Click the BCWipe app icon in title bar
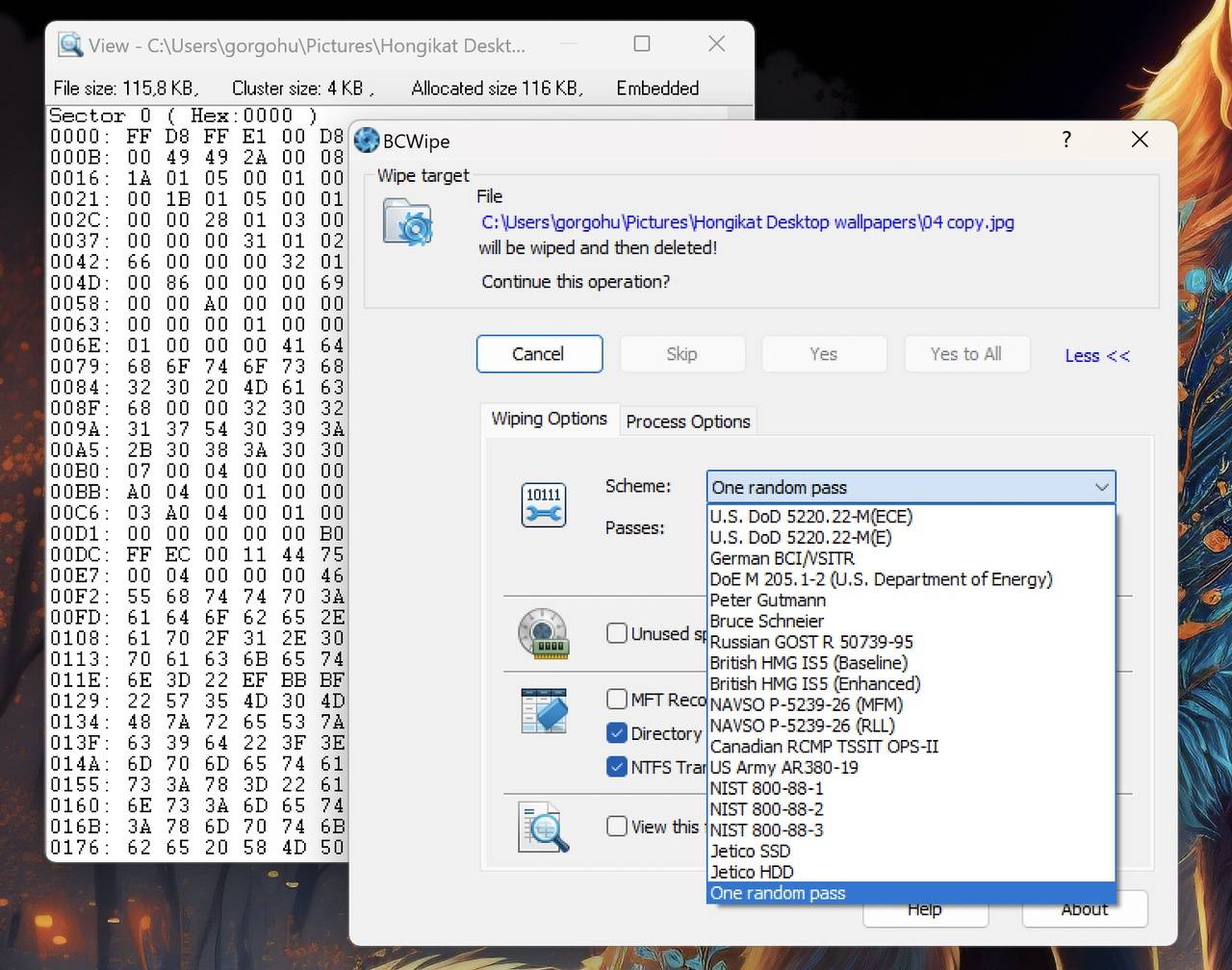 [x=367, y=140]
